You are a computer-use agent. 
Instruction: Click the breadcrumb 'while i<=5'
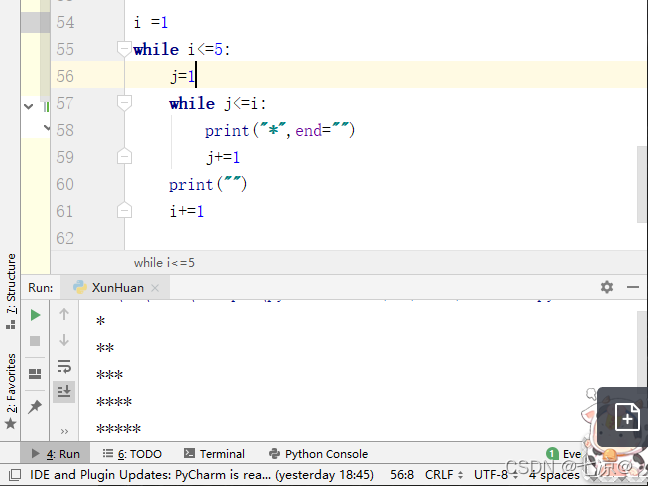click(164, 263)
